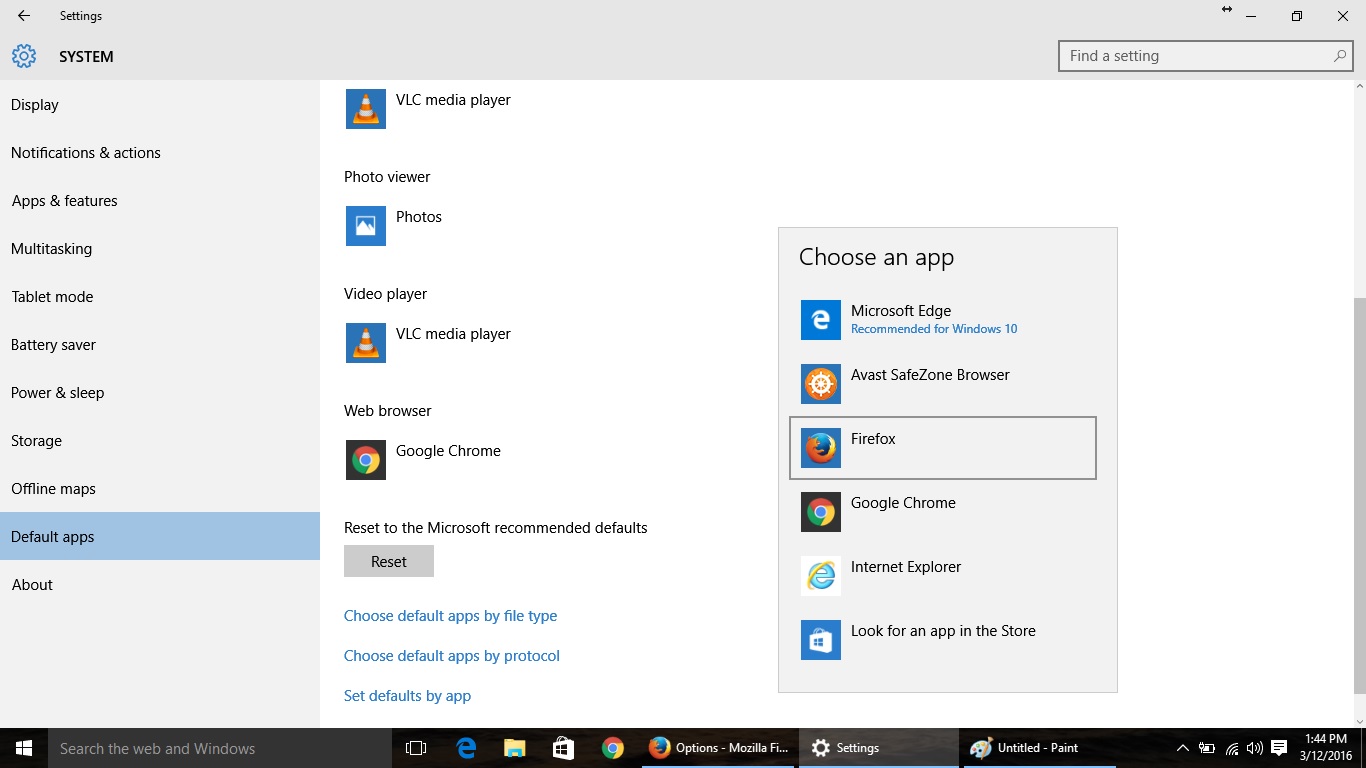Click the battery tray icon

click(x=1207, y=748)
